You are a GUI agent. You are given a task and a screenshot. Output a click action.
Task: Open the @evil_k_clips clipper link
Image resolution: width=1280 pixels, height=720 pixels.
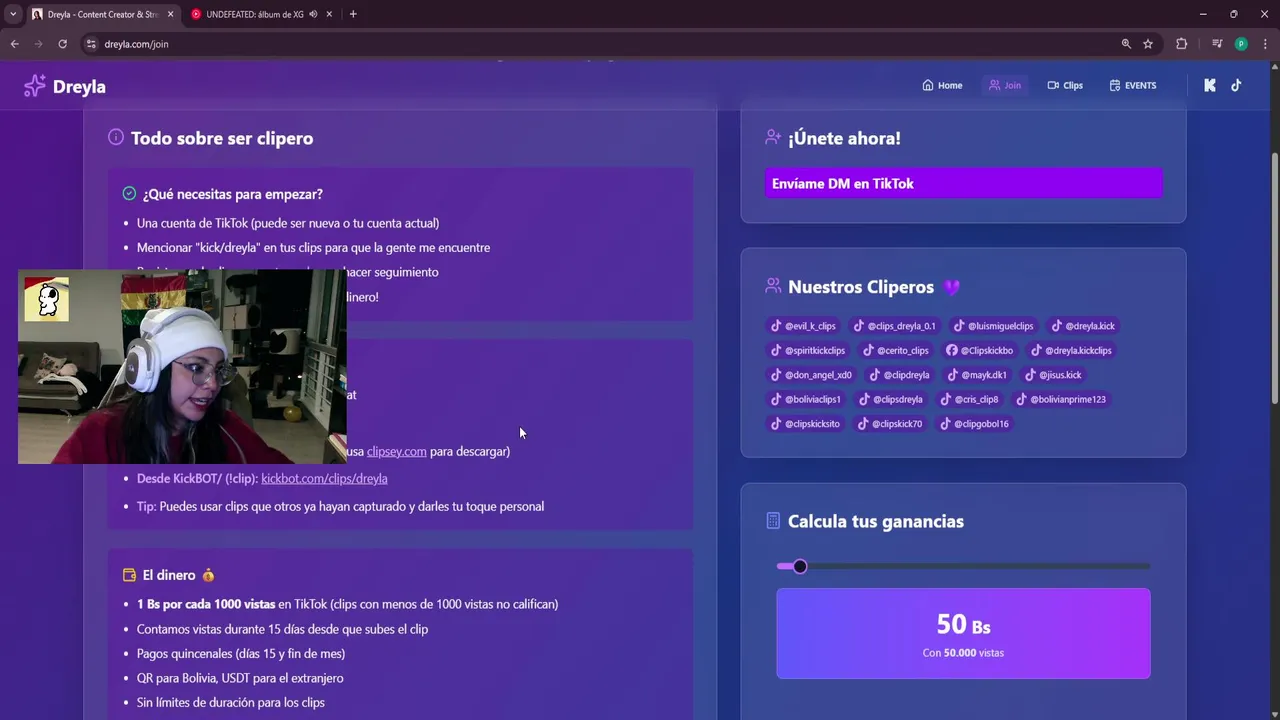click(x=803, y=326)
